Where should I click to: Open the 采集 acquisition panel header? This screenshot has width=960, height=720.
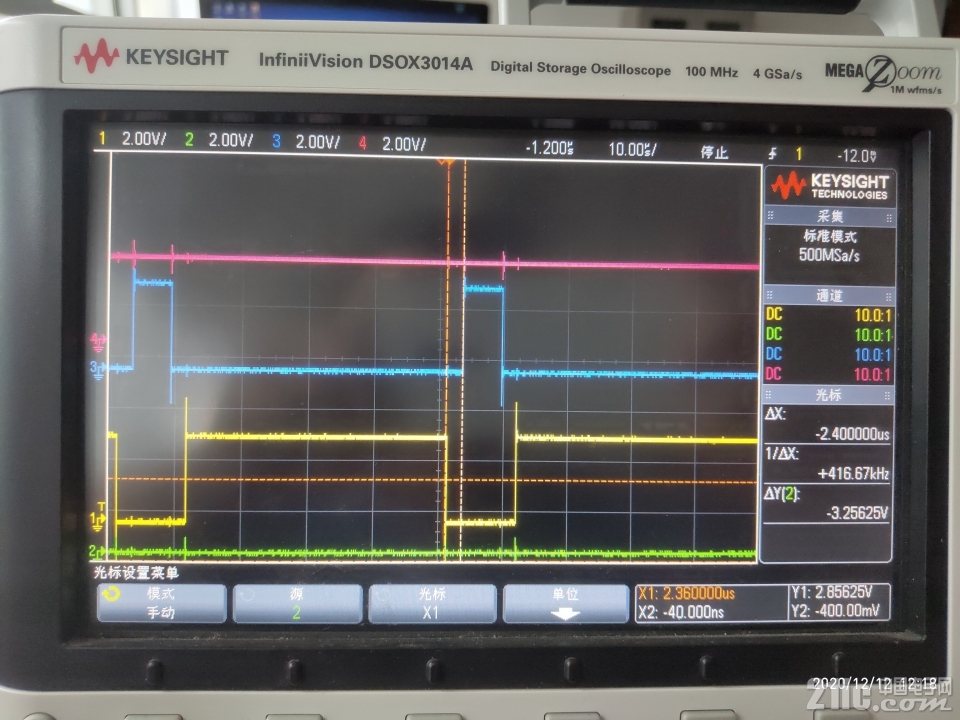(830, 216)
